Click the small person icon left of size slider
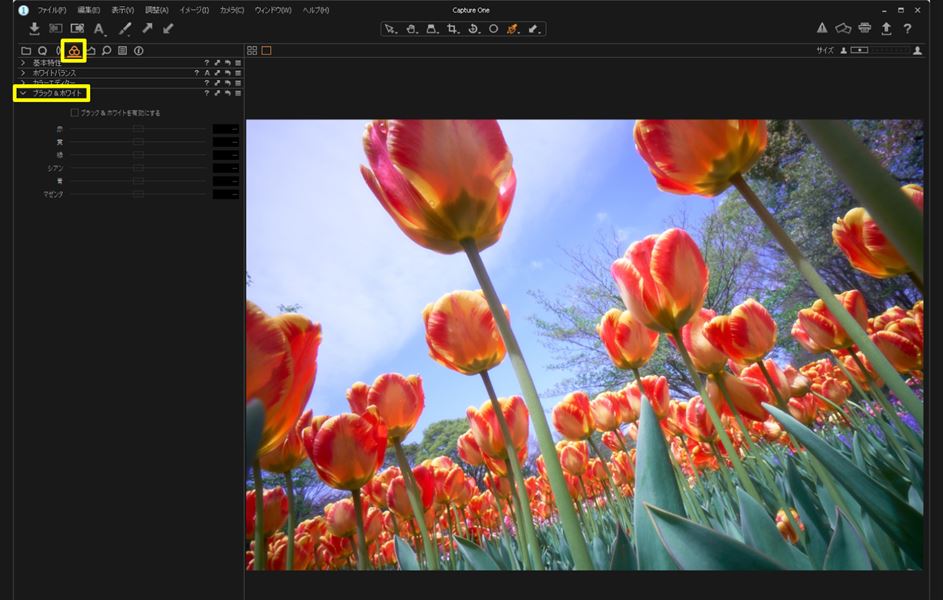This screenshot has height=600, width=943. point(843,51)
